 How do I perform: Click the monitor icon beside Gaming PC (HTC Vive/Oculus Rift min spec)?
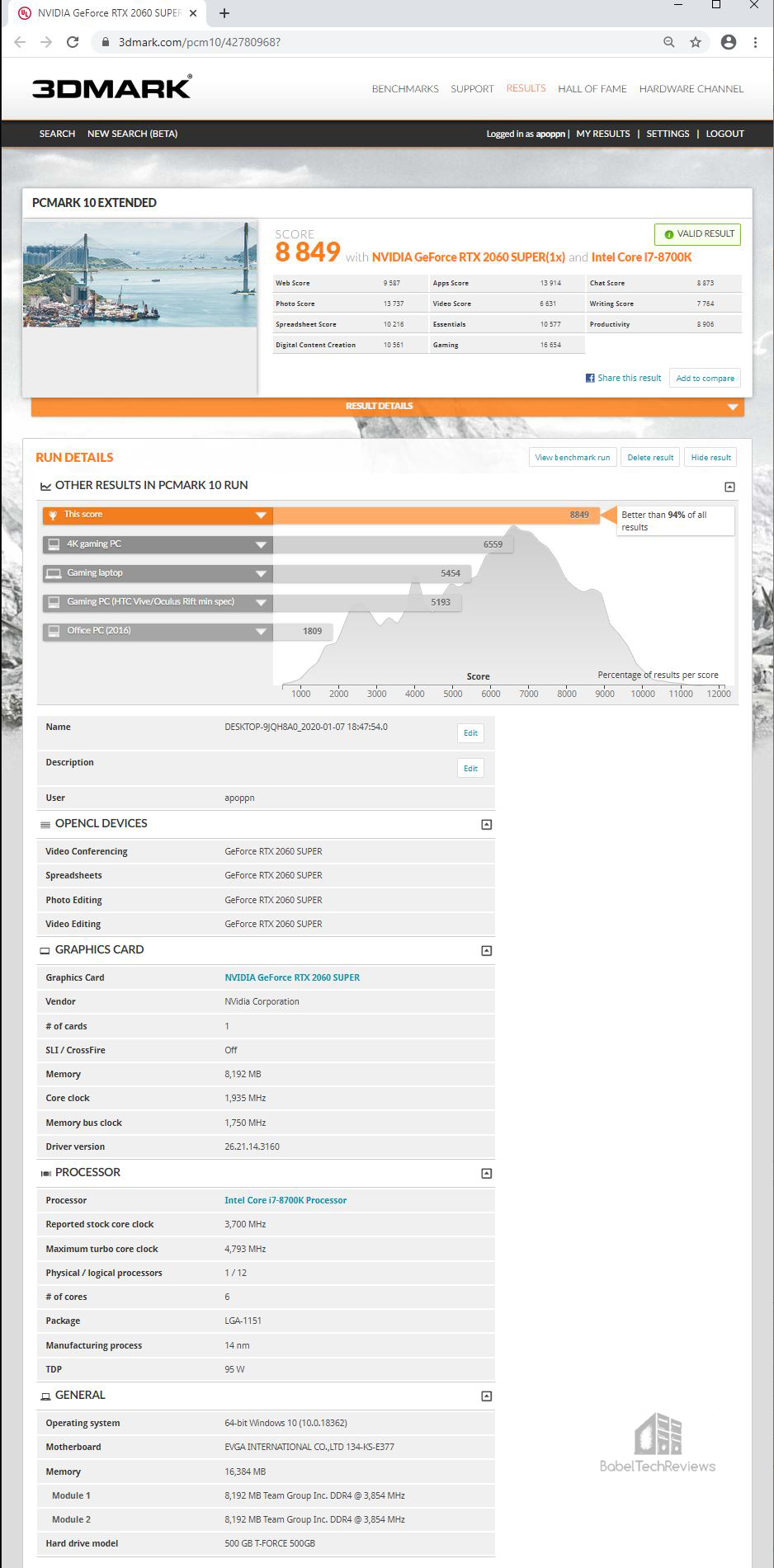(54, 602)
